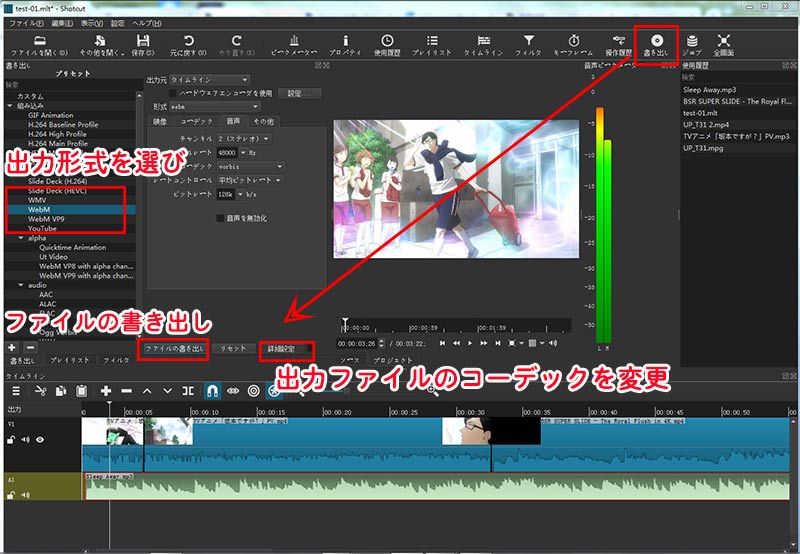800x554 pixels.
Task: Click the timeline Overwrite down-chevron icon
Action: [x=167, y=391]
